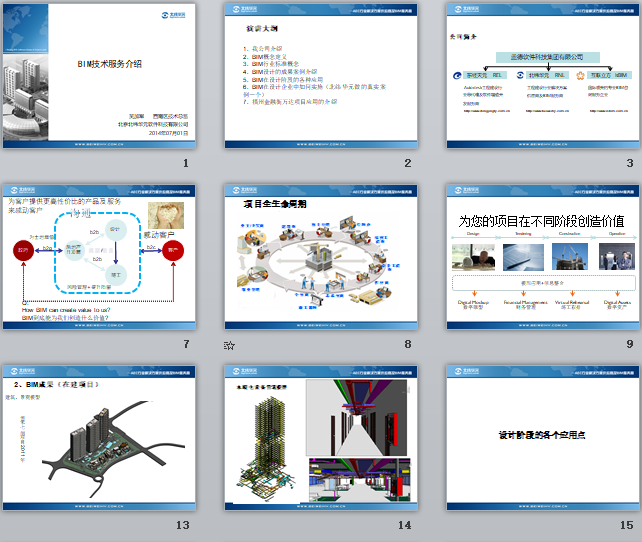Screen dimensions: 642x542
Task: Click slide number 14 label
Action: click(x=405, y=525)
